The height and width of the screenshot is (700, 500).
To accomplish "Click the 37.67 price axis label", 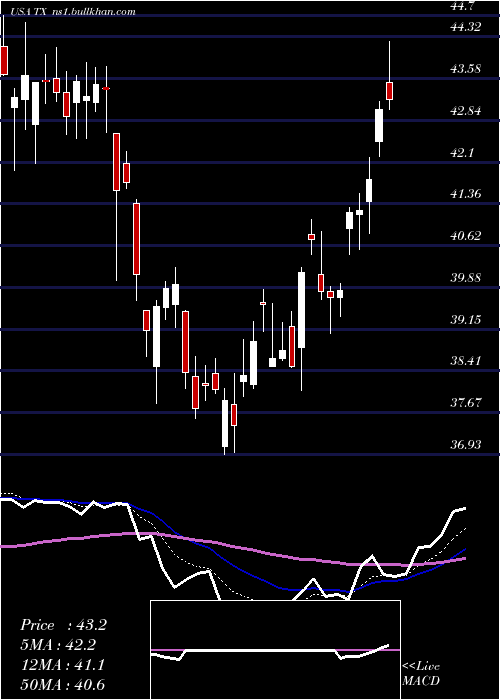I will pos(467,403).
